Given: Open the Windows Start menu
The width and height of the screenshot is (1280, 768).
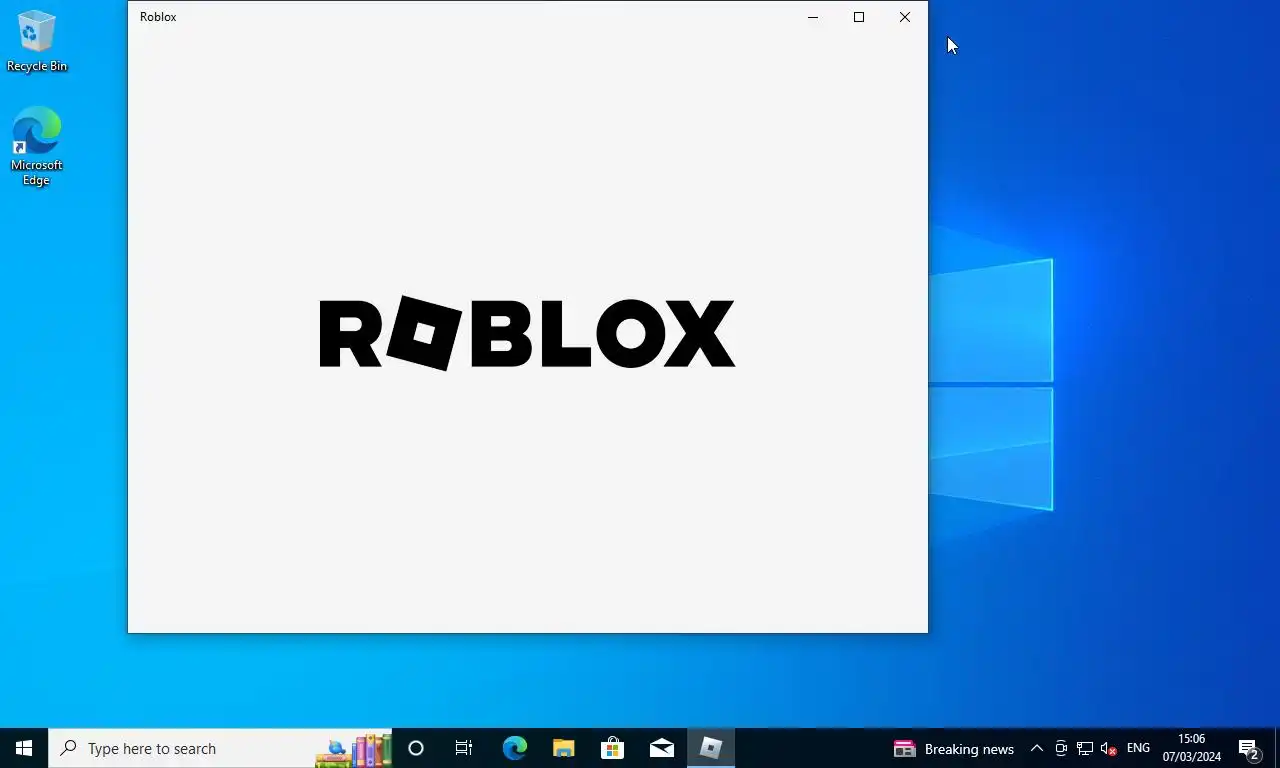Looking at the screenshot, I should click(24, 748).
